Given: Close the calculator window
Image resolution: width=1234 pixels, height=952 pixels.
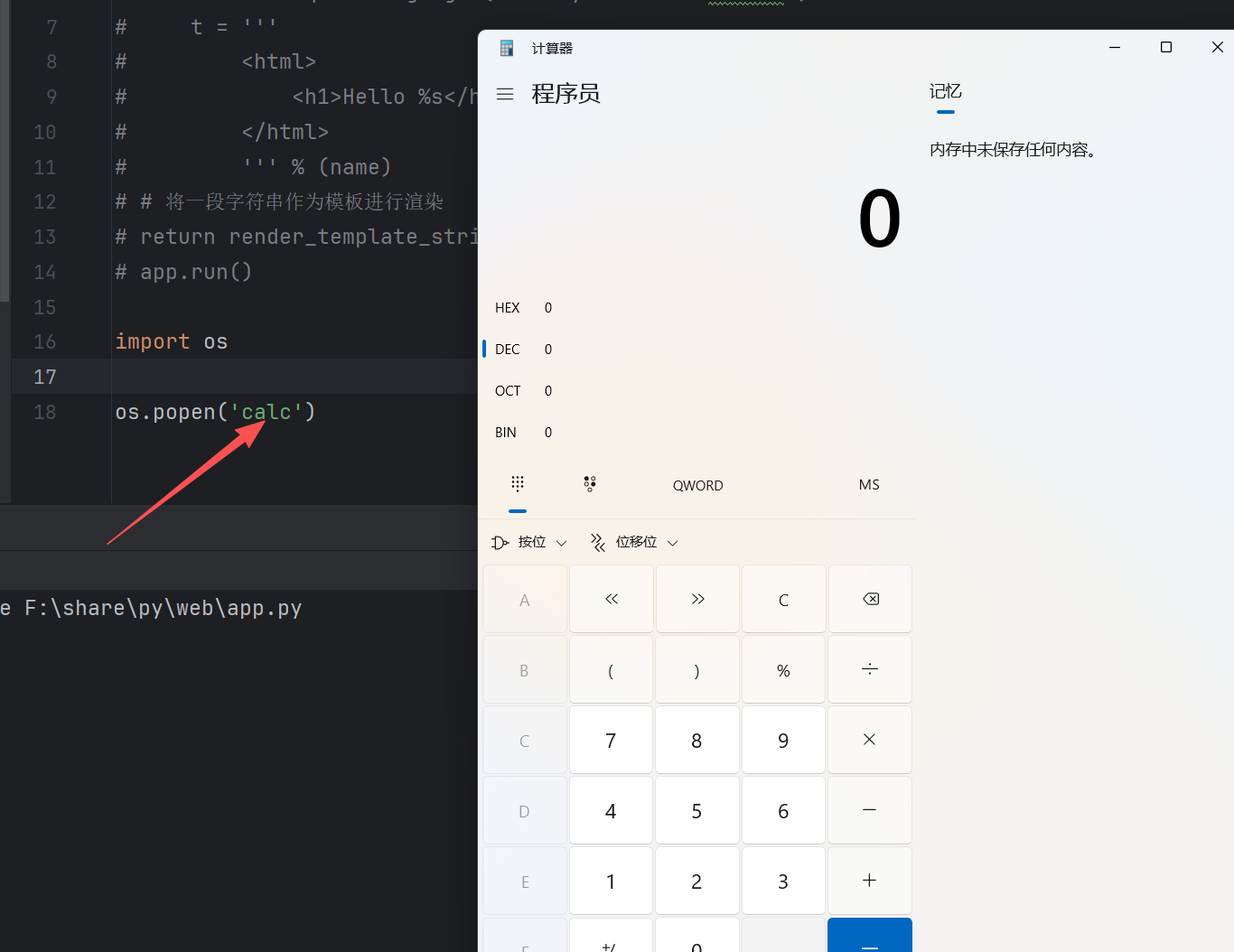Looking at the screenshot, I should (1217, 47).
